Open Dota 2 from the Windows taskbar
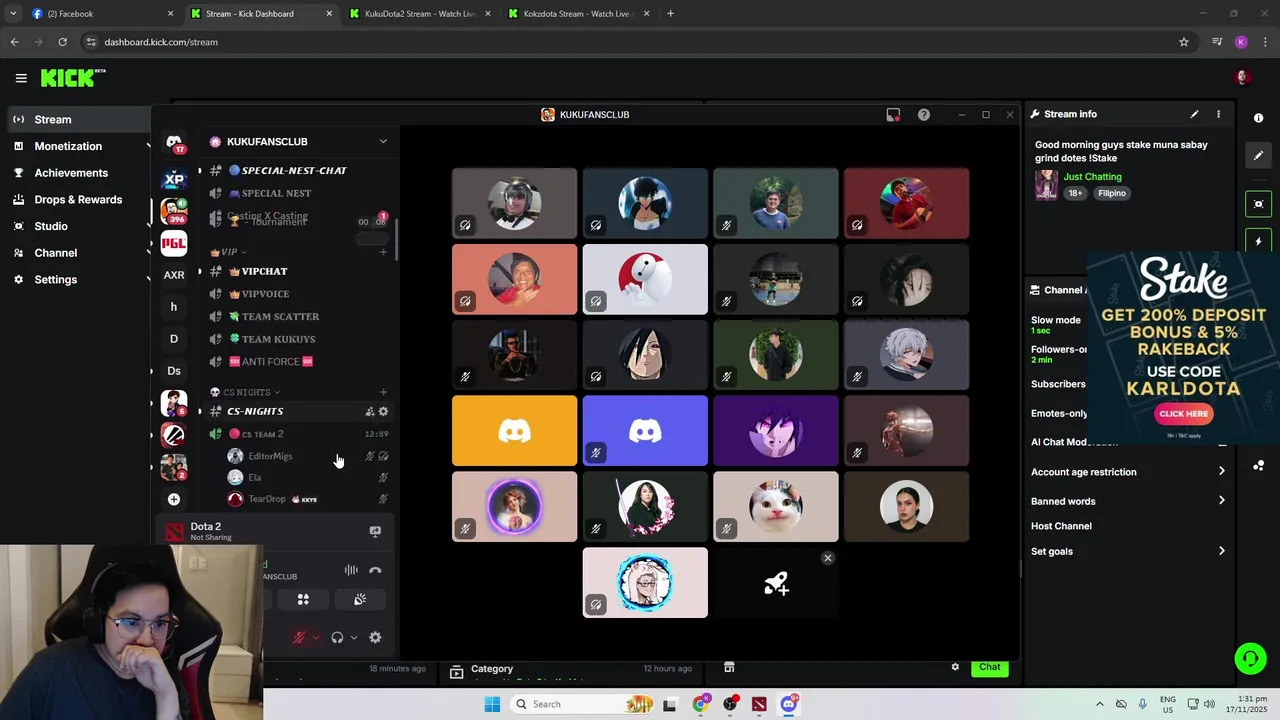This screenshot has height=720, width=1280. pyautogui.click(x=759, y=704)
